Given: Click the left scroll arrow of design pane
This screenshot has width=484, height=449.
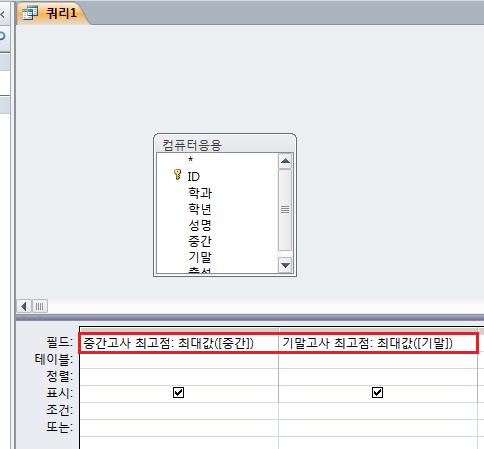Looking at the screenshot, I should [x=24, y=306].
